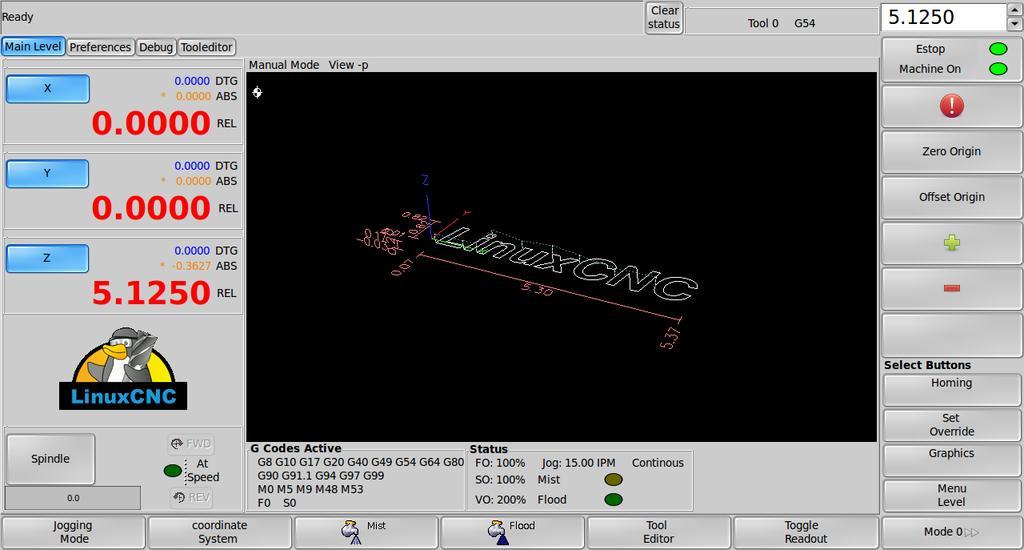Image resolution: width=1024 pixels, height=550 pixels.
Task: Open the Tool Editor button
Action: pos(658,532)
